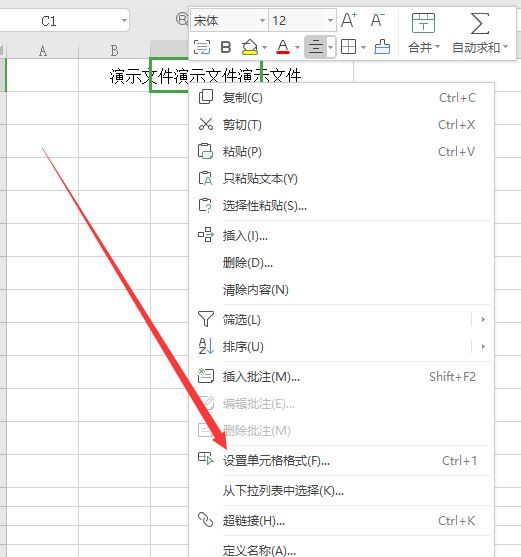Screen dimensions: 521x557
Task: Click the Sort A-Z icon
Action: (206, 346)
